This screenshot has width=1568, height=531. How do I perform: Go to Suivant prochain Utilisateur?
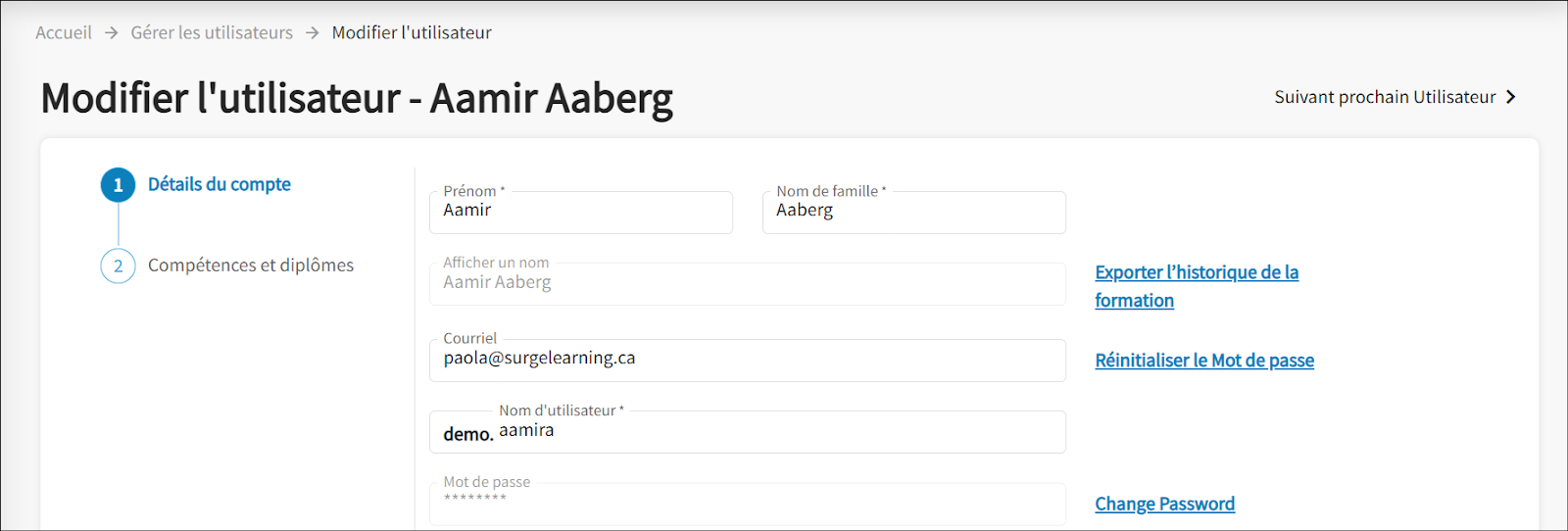[1384, 97]
